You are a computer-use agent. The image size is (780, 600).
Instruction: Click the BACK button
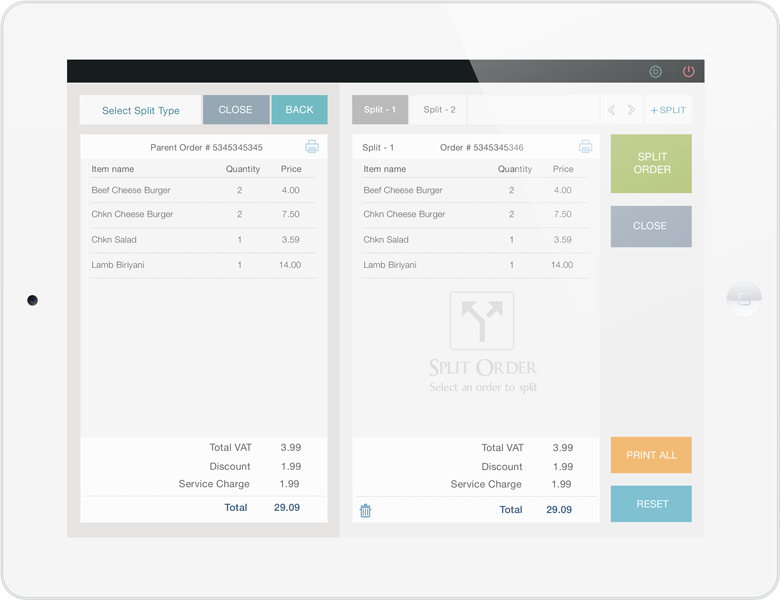point(299,110)
